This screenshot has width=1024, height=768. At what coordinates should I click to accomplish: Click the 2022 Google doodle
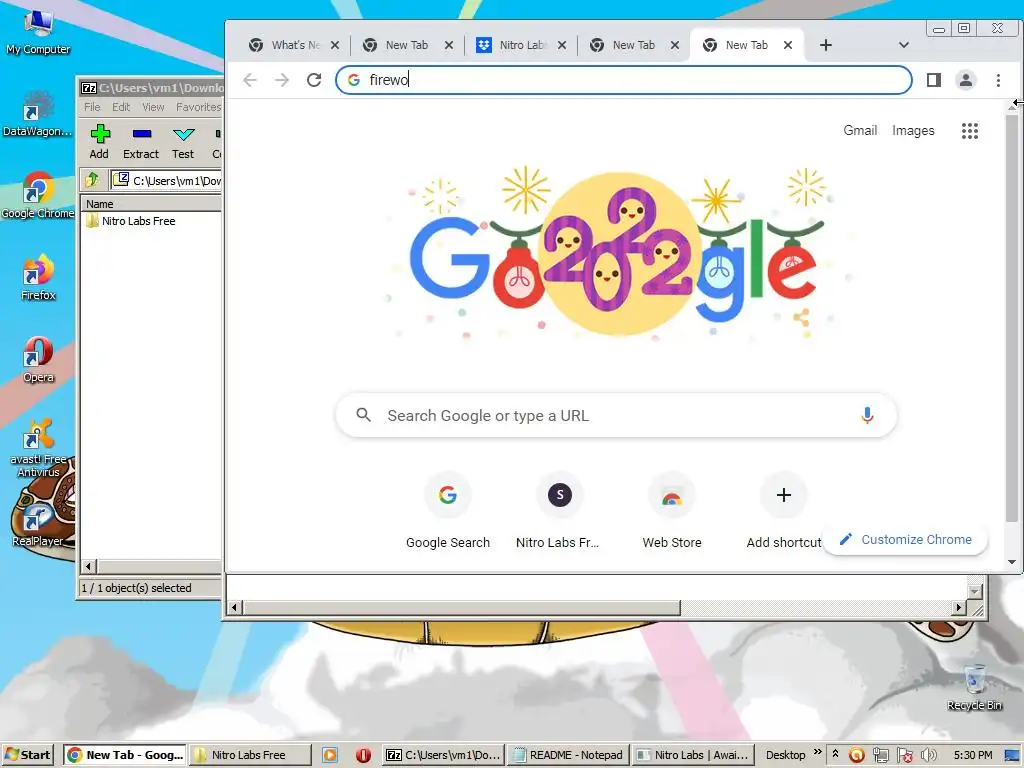click(616, 253)
